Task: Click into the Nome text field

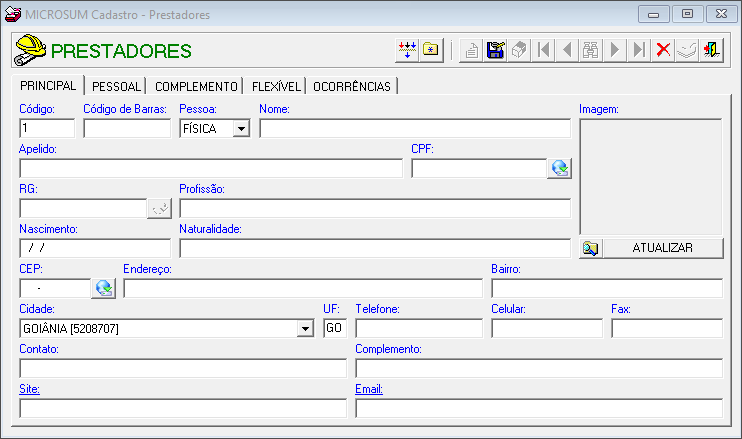Action: point(414,128)
